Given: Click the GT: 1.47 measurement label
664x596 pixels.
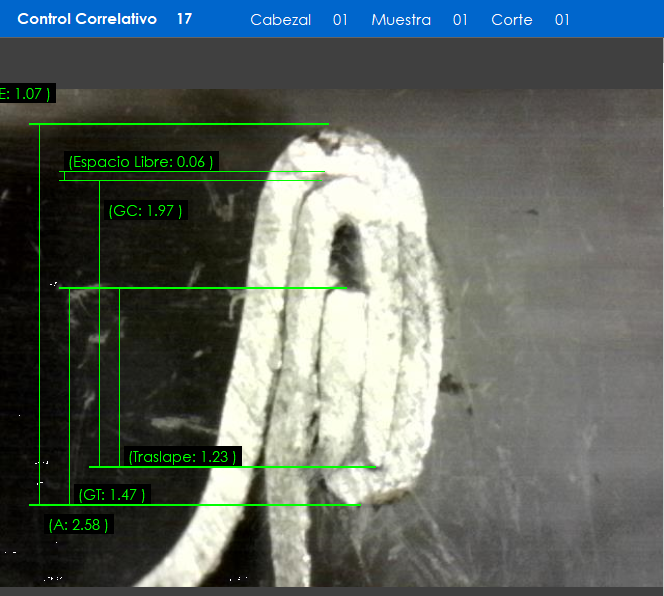Looking at the screenshot, I should point(112,494).
